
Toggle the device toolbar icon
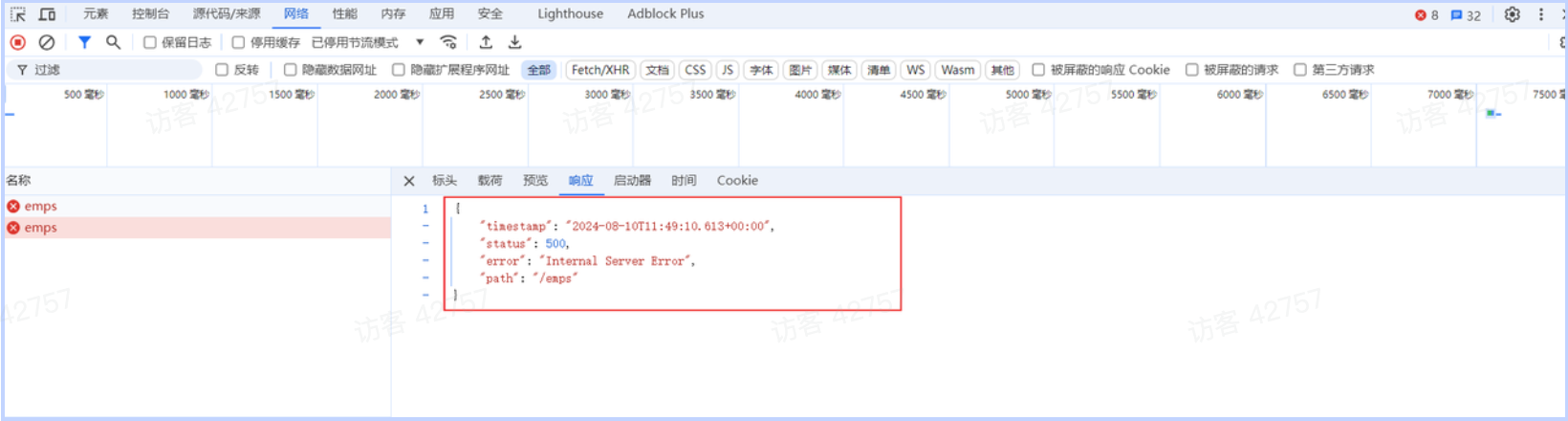47,14
